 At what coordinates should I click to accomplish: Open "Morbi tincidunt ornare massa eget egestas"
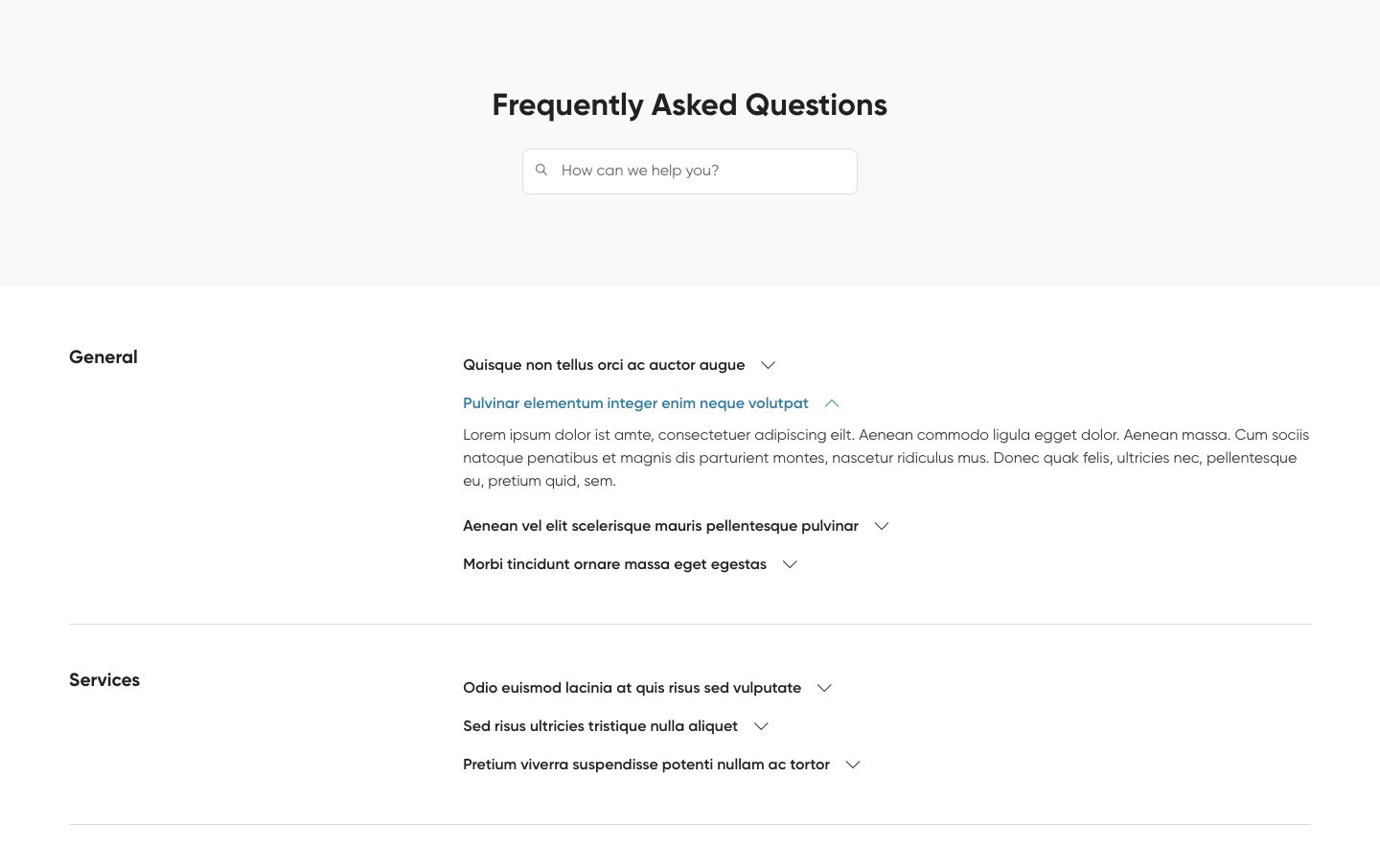pos(614,564)
